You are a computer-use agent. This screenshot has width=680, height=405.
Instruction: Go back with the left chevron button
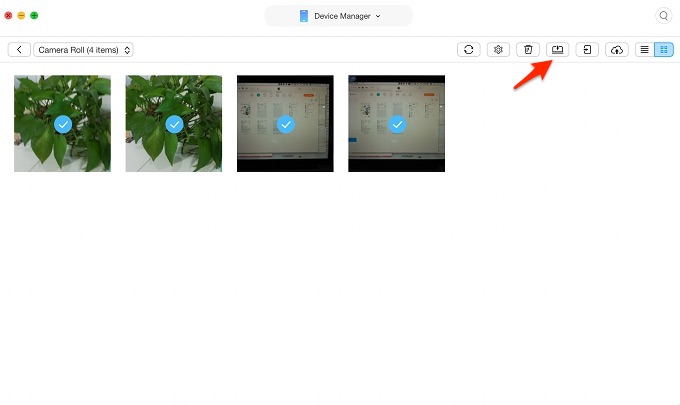(x=19, y=49)
